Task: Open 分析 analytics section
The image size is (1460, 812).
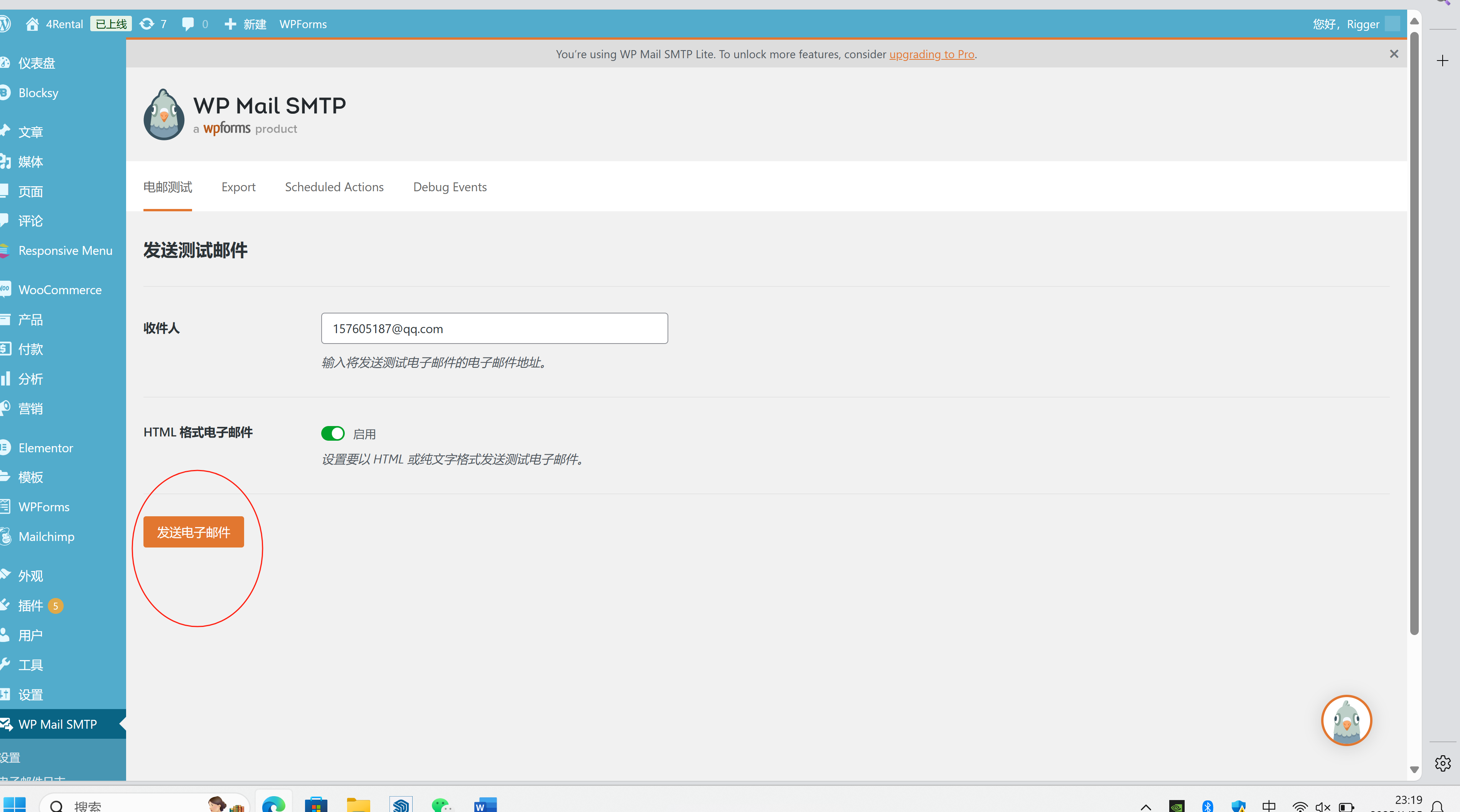Action: click(x=30, y=379)
